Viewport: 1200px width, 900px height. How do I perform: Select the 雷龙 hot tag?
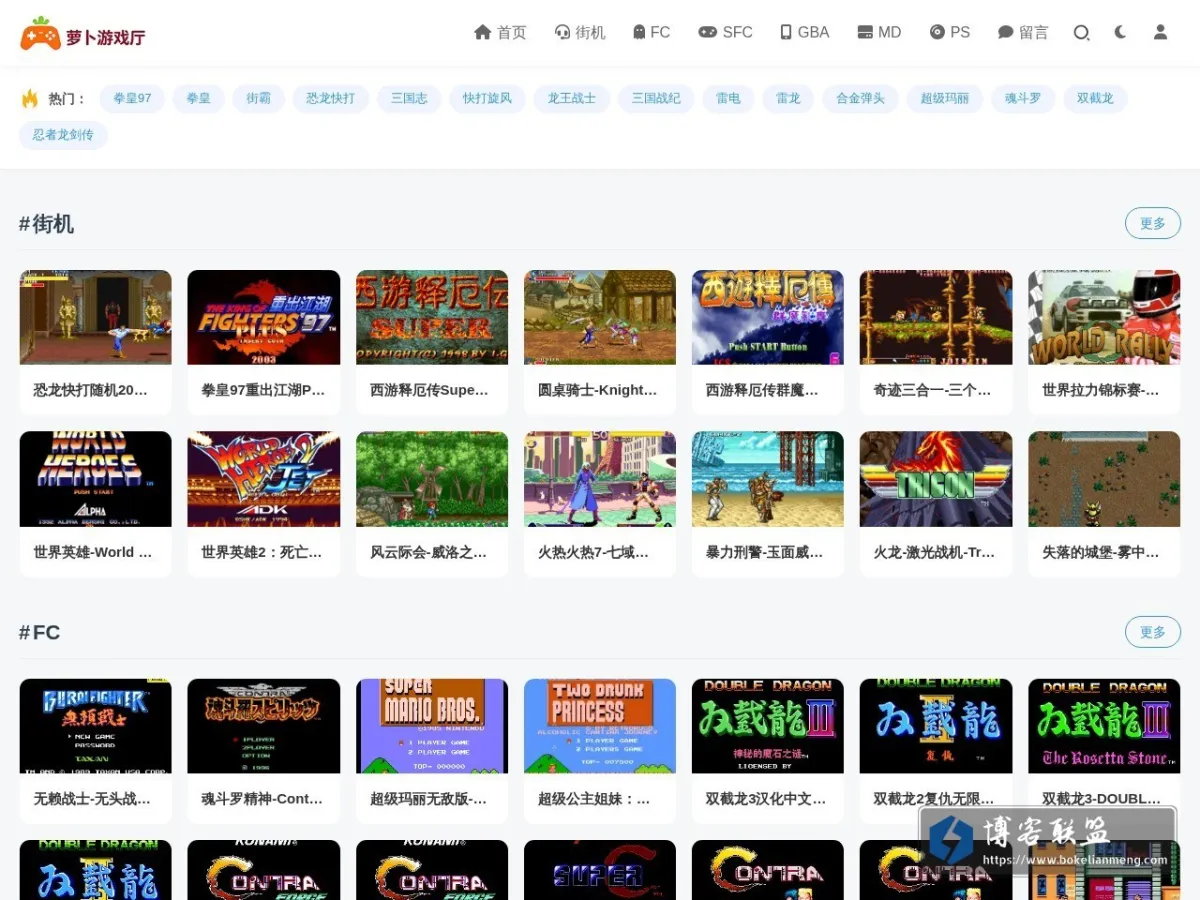pyautogui.click(x=788, y=98)
